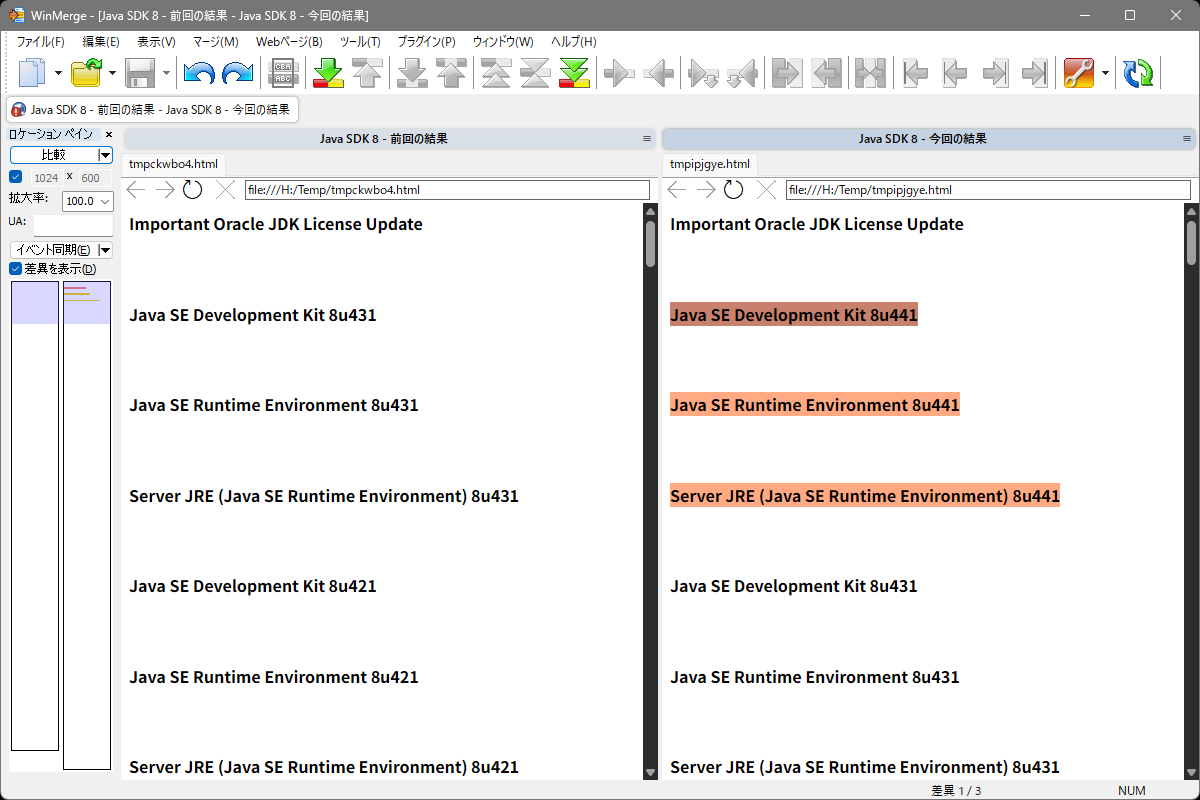Select the tmpipjgye.html tab
Image resolution: width=1200 pixels, height=800 pixels.
pos(710,164)
